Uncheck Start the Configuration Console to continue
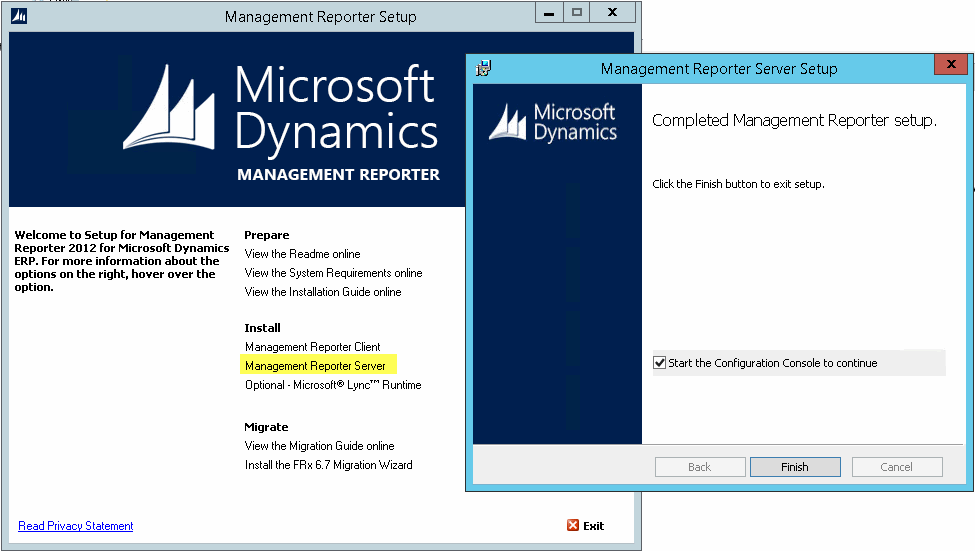Image resolution: width=975 pixels, height=551 pixels. [660, 363]
